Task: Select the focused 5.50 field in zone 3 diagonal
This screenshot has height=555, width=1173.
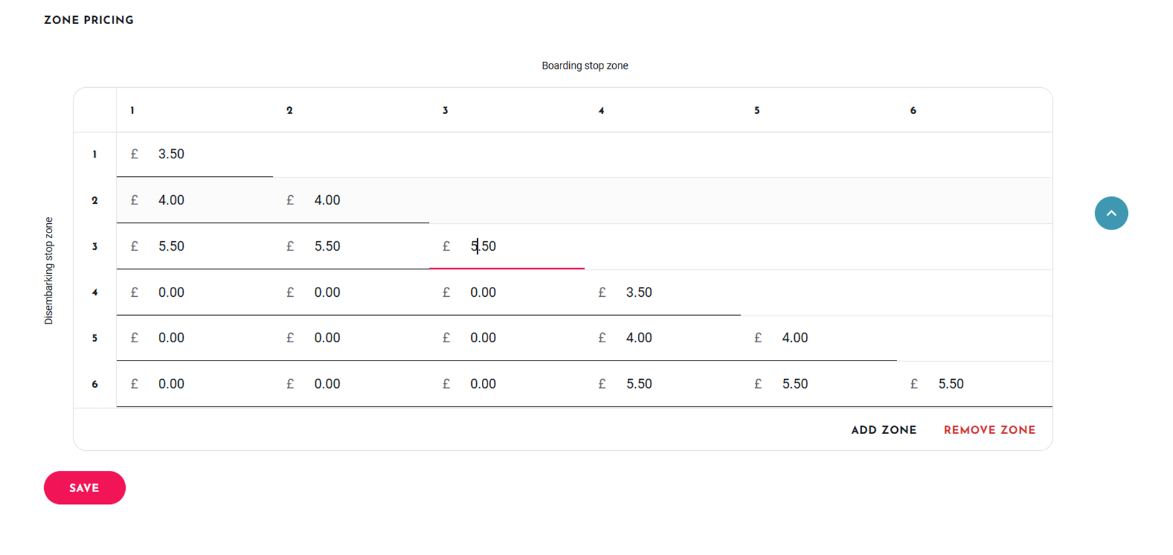Action: (506, 246)
